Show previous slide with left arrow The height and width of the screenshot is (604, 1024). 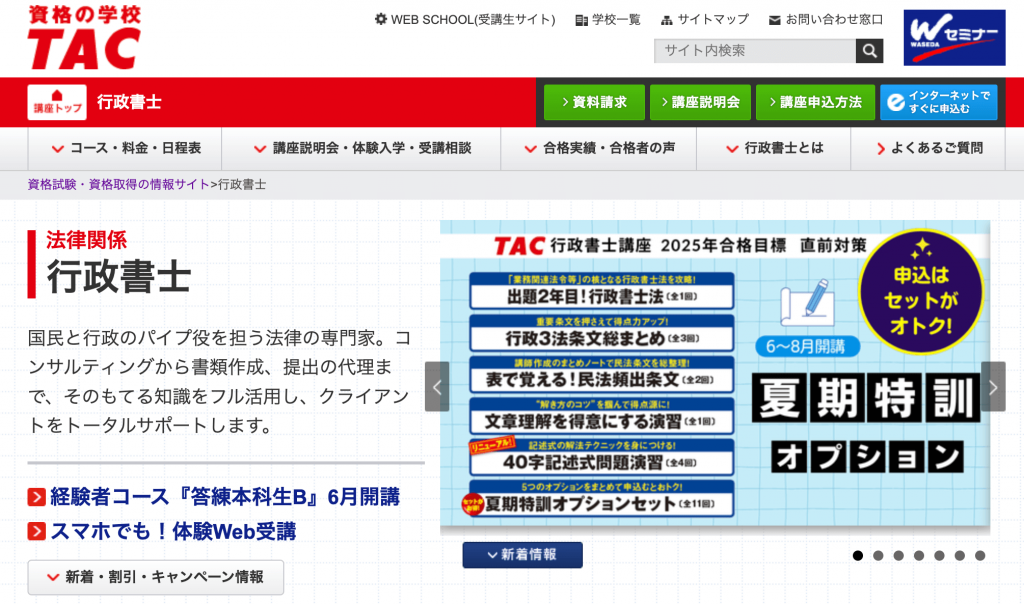(437, 387)
